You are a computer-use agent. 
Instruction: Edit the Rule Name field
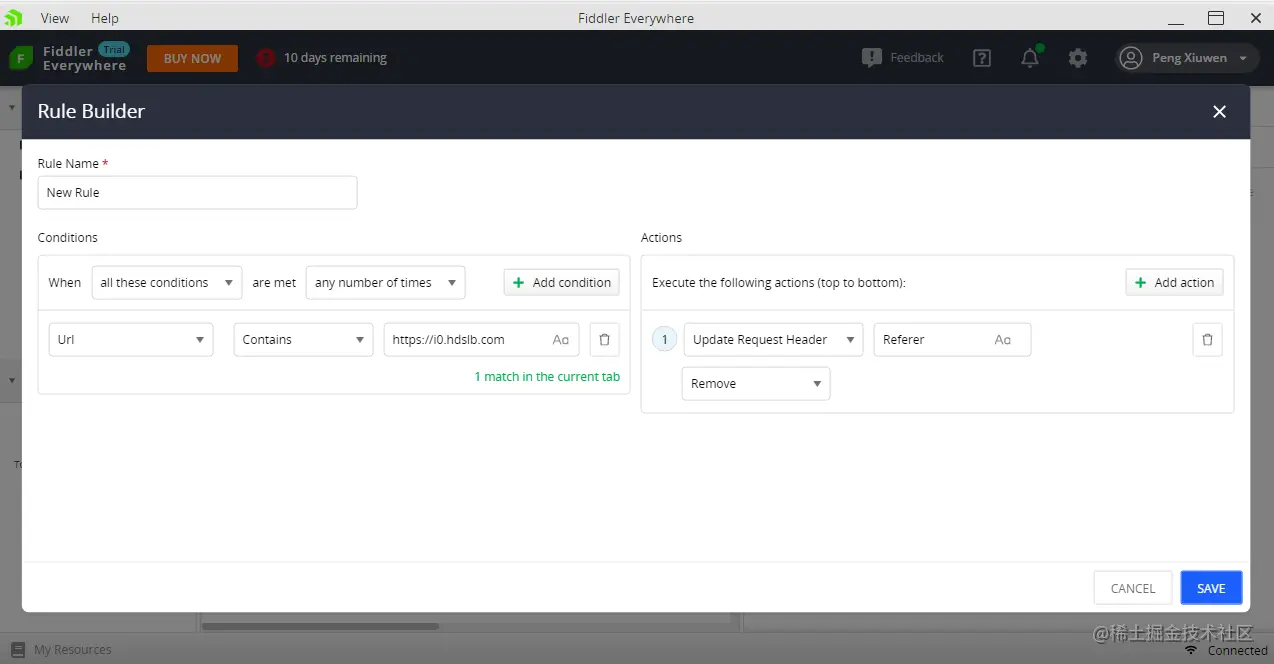pyautogui.click(x=197, y=193)
